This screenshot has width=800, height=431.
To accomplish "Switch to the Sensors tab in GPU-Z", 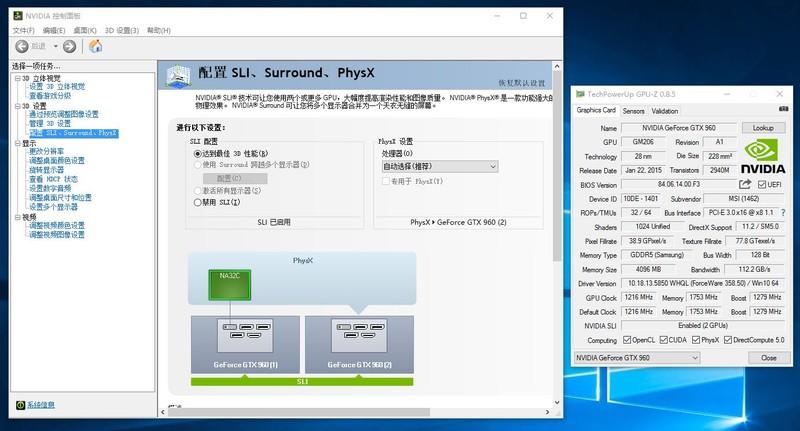I will (633, 111).
